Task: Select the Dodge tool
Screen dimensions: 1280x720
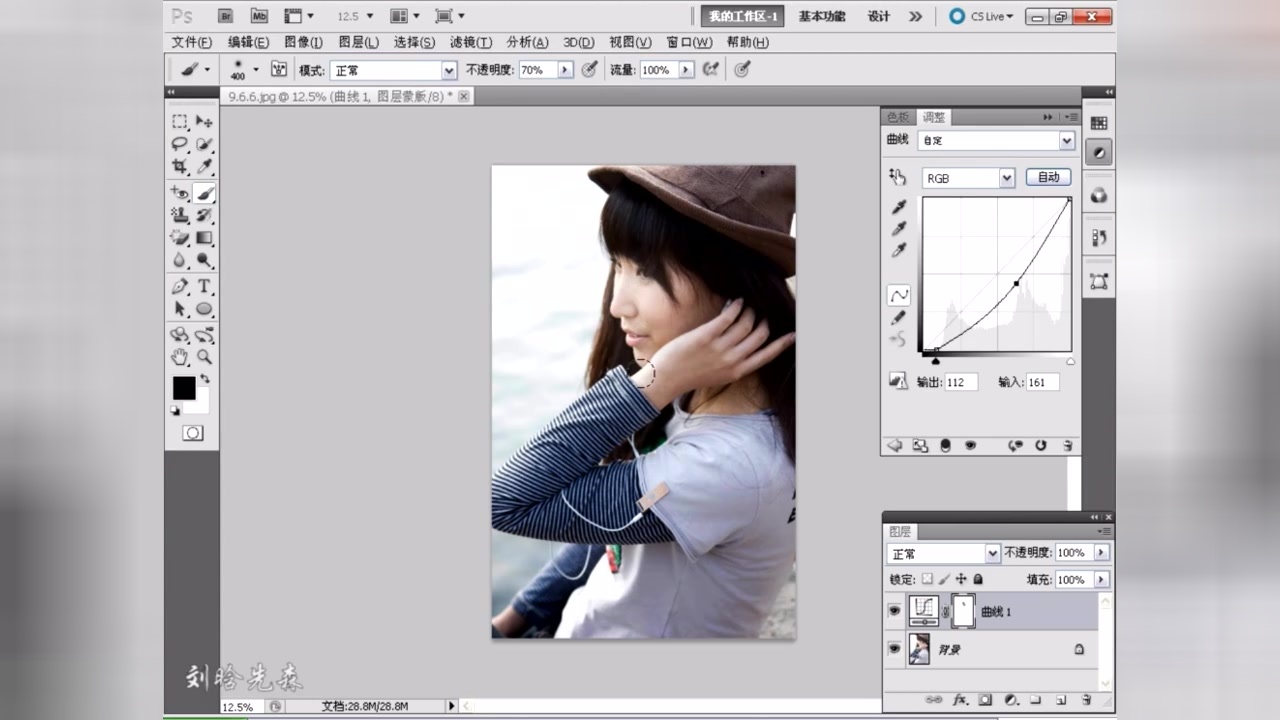Action: click(x=204, y=261)
